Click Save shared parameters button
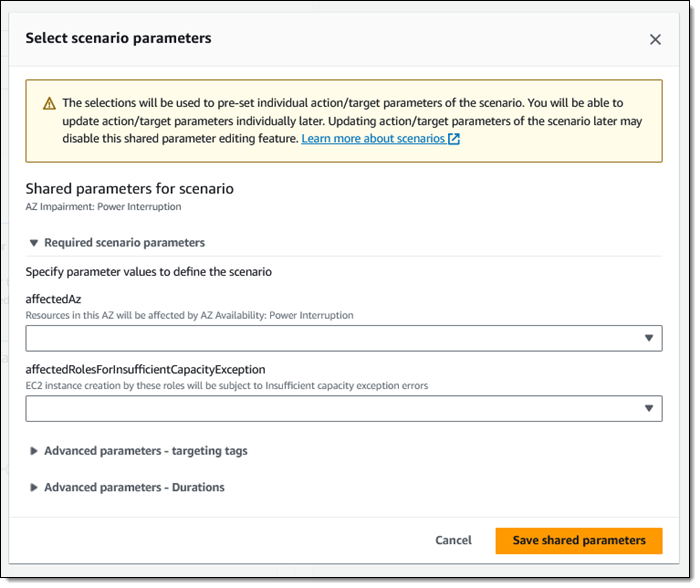This screenshot has width=700, height=588. pyautogui.click(x=579, y=541)
